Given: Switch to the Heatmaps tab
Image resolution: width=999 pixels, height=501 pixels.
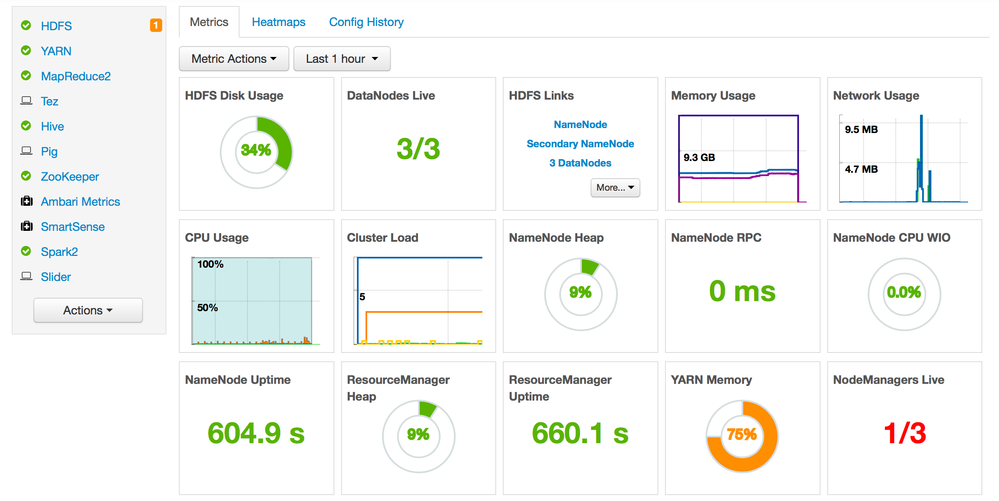Looking at the screenshot, I should (278, 22).
